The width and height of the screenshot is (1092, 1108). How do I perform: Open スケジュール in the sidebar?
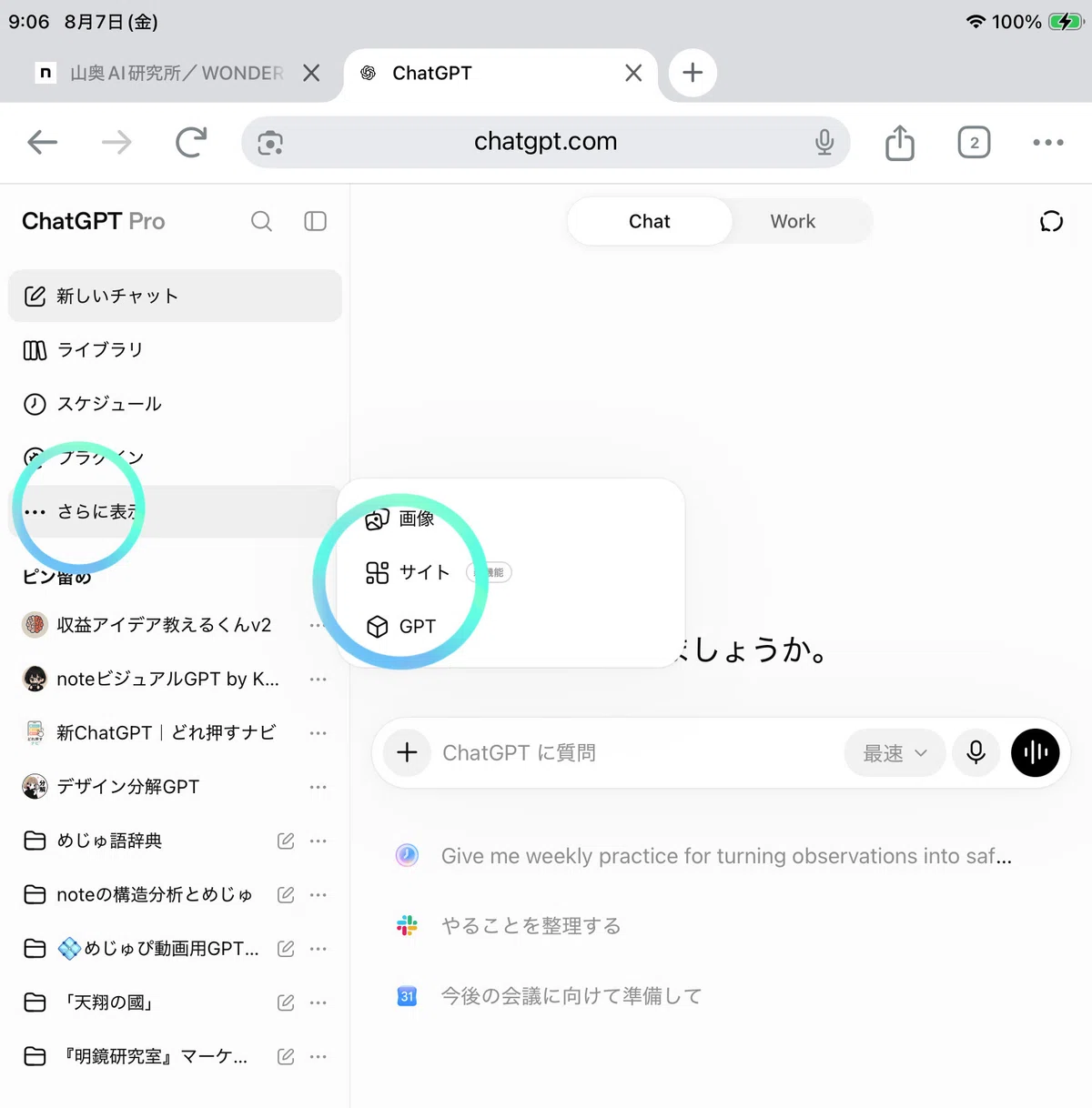[x=175, y=404]
